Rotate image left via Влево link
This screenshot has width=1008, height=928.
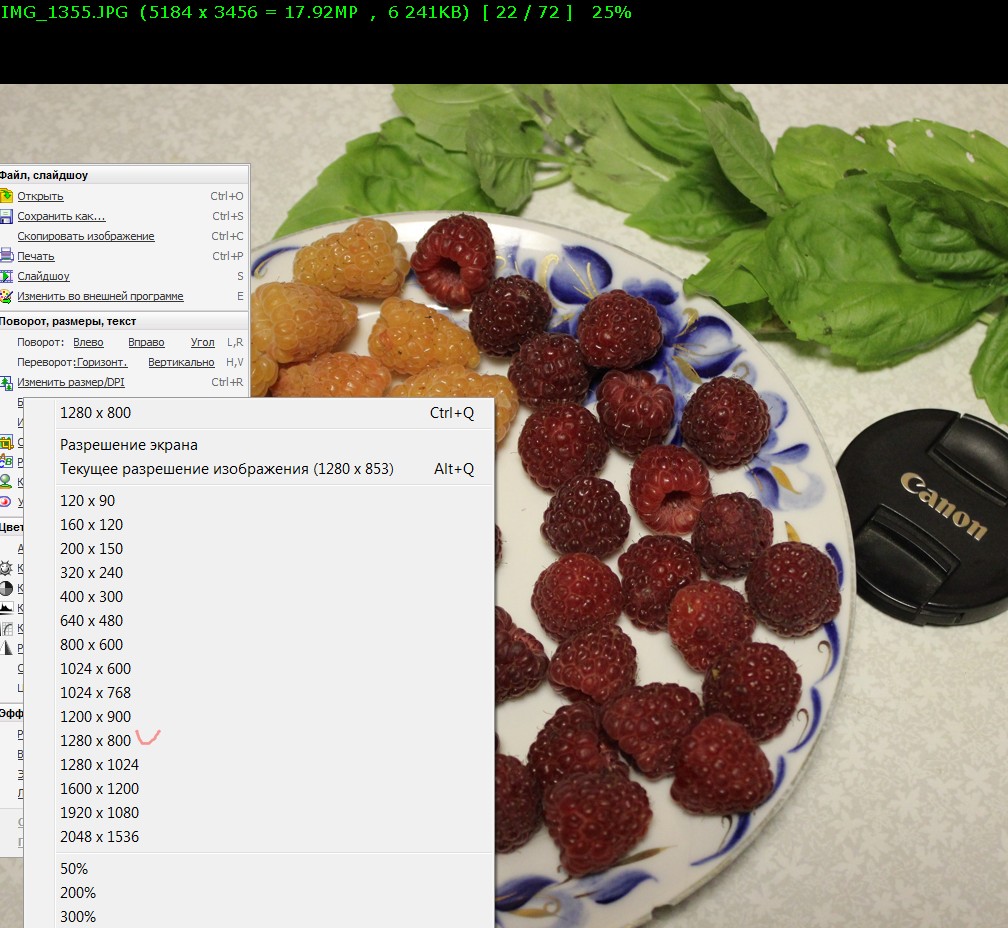point(88,342)
